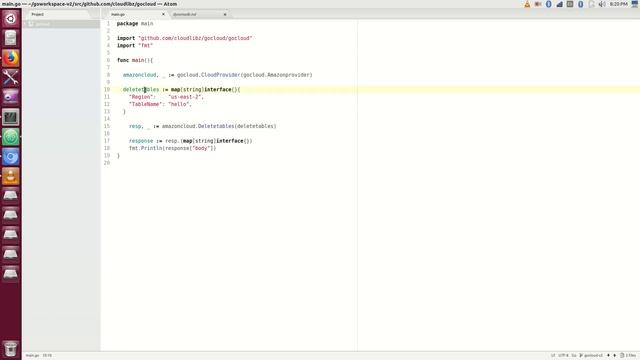The width and height of the screenshot is (640, 360).
Task: Open VLC media player in dock
Action: [x=11, y=176]
